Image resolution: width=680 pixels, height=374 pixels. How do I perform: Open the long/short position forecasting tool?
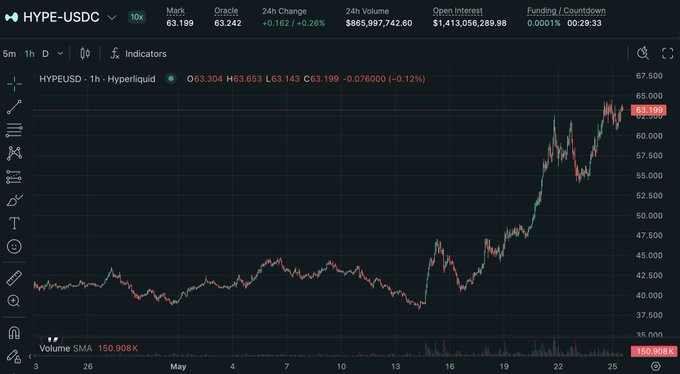(14, 177)
